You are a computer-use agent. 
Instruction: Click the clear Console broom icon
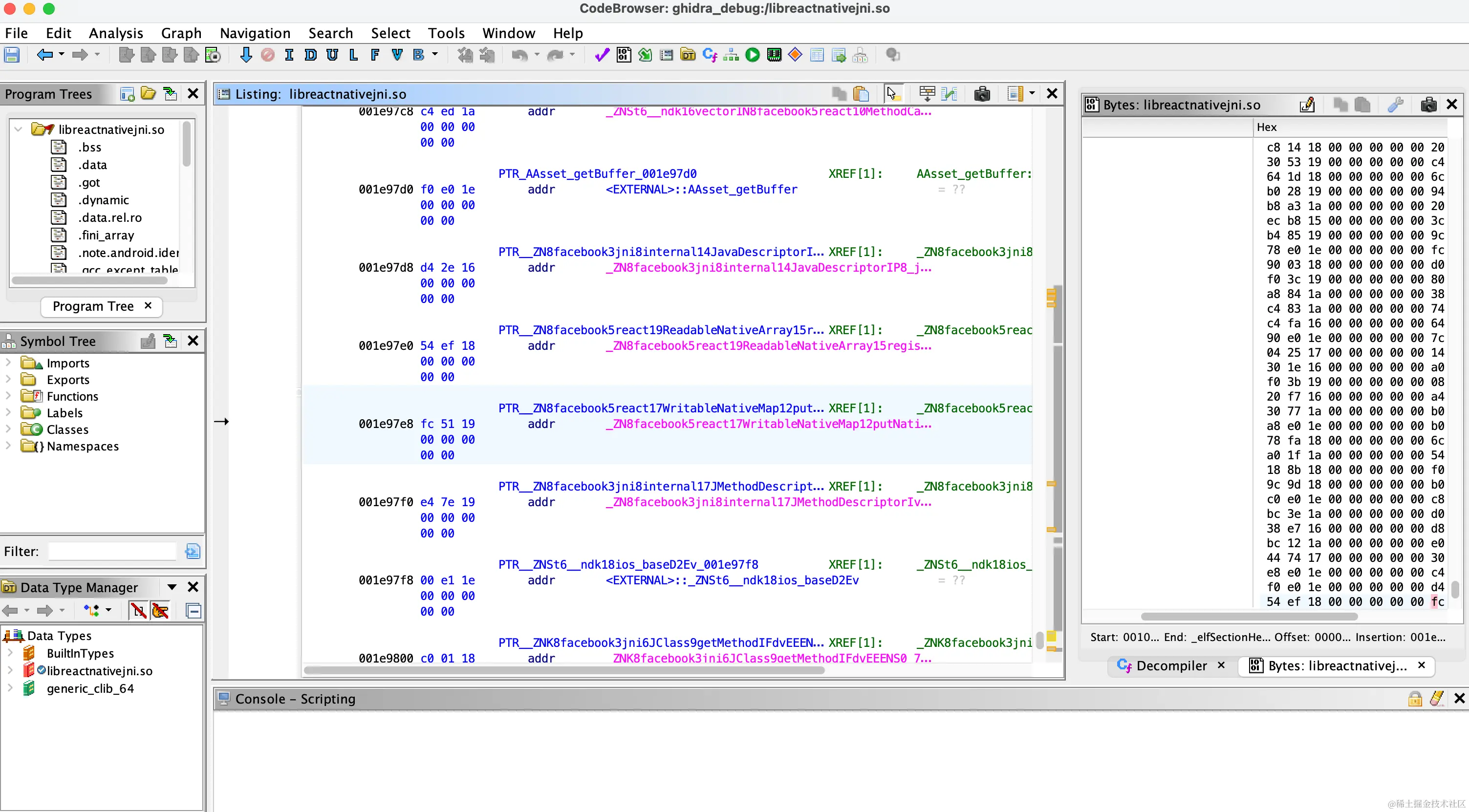pyautogui.click(x=1436, y=699)
